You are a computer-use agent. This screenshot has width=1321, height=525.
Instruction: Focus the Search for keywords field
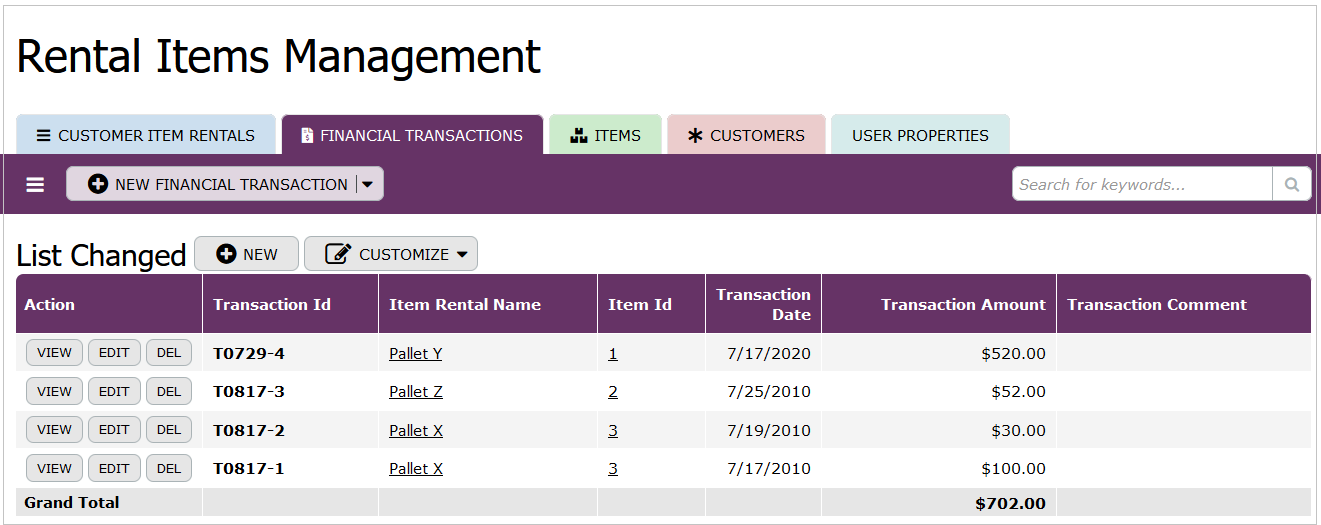tap(1142, 184)
